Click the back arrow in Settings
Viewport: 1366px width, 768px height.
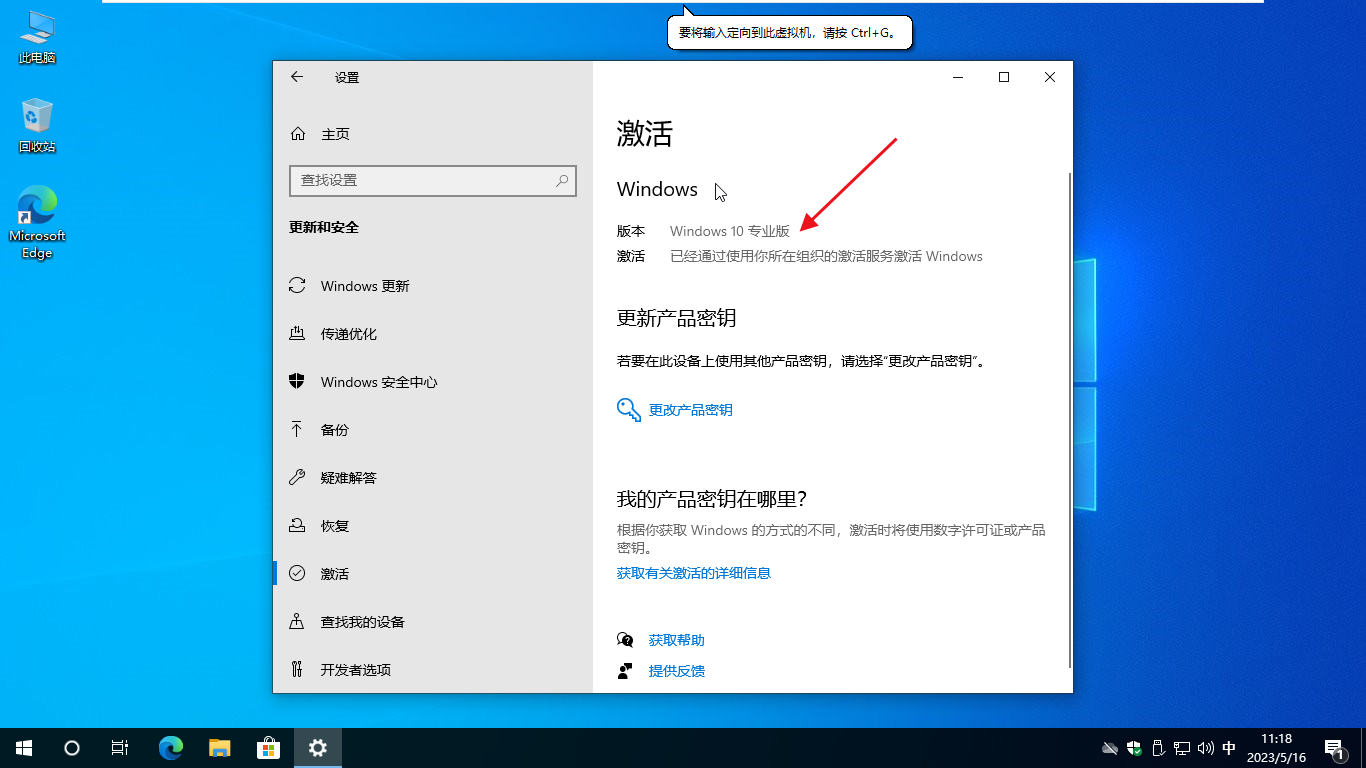pyautogui.click(x=297, y=77)
